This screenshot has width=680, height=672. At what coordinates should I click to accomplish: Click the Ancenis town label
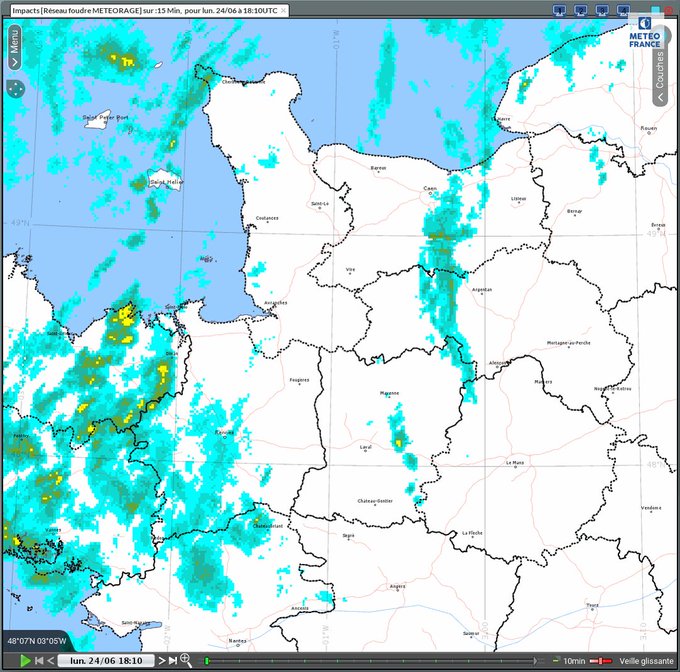300,608
